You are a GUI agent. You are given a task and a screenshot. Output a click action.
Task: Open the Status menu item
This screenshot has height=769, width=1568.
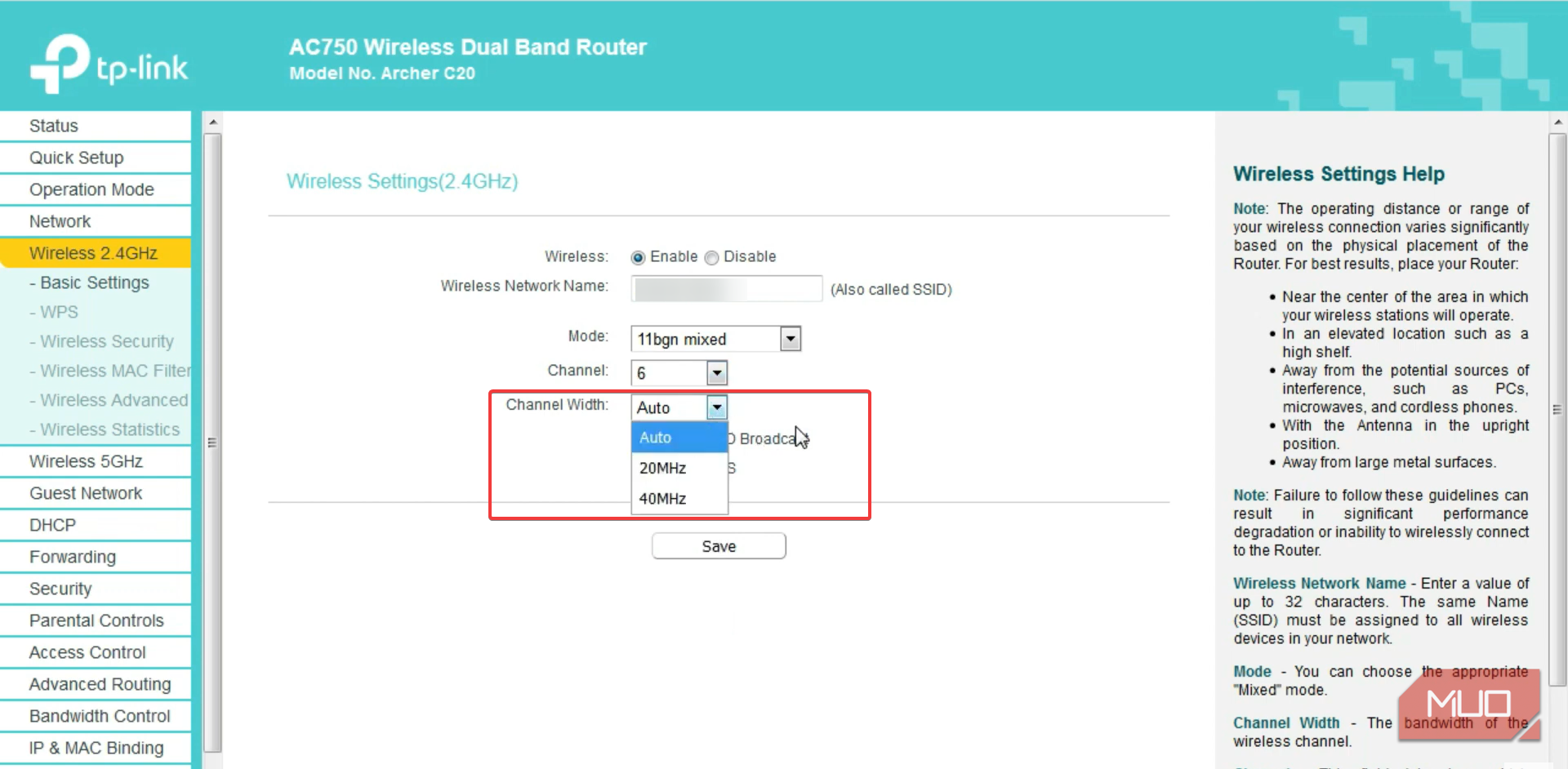(96, 126)
